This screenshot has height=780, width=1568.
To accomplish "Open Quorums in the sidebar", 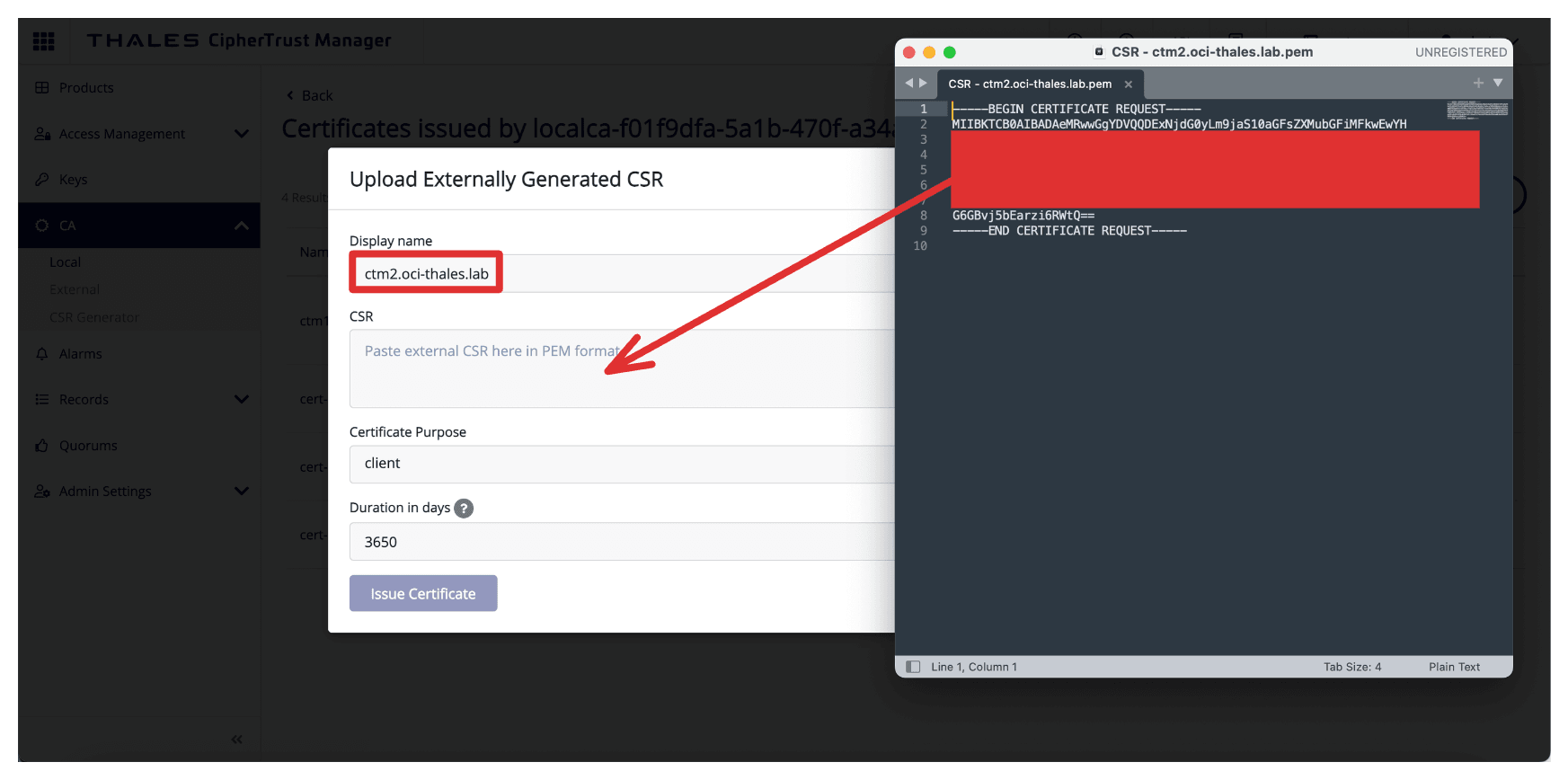I will pos(88,445).
